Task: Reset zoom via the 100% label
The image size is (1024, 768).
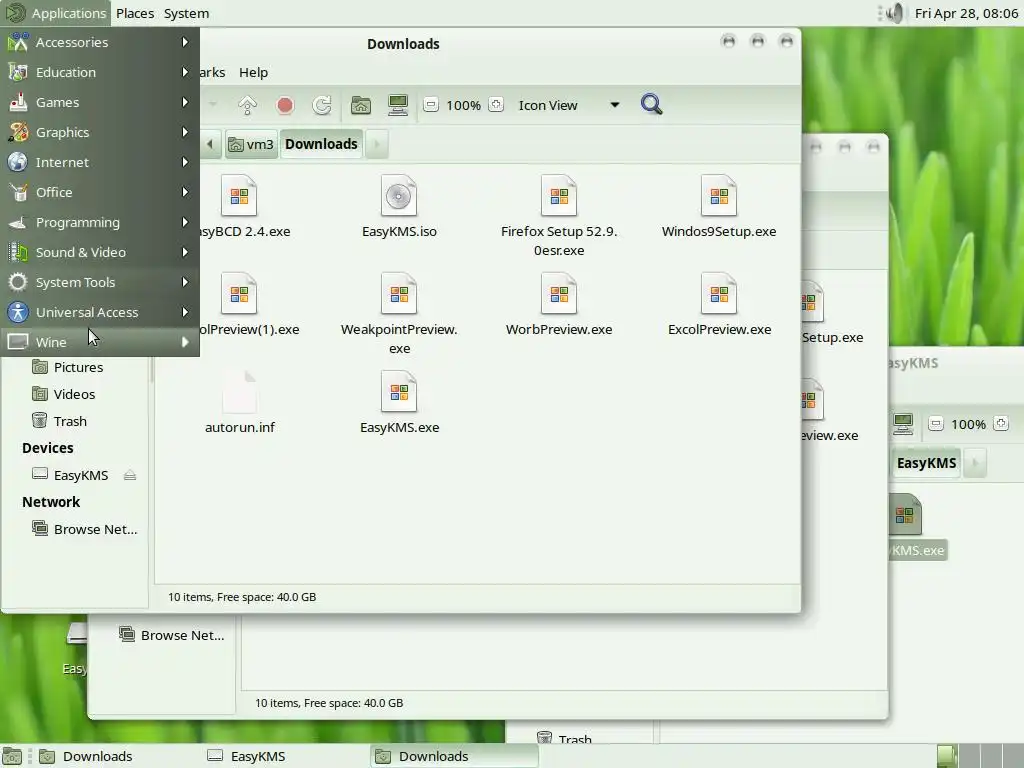Action: coord(464,105)
